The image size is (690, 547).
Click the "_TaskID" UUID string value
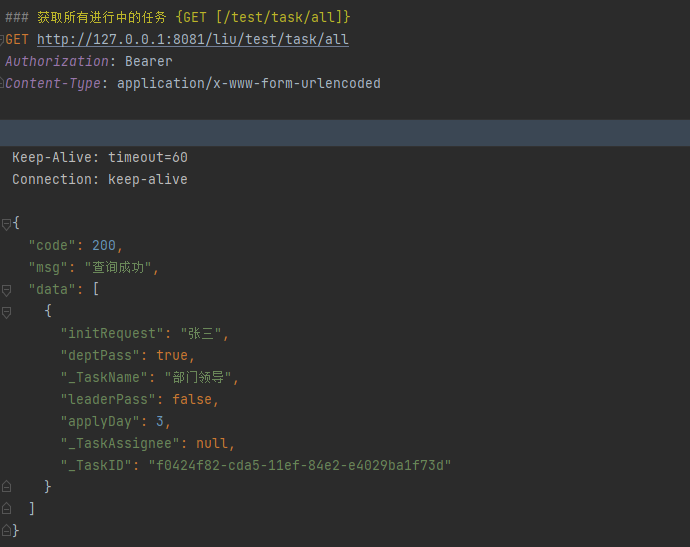point(300,466)
